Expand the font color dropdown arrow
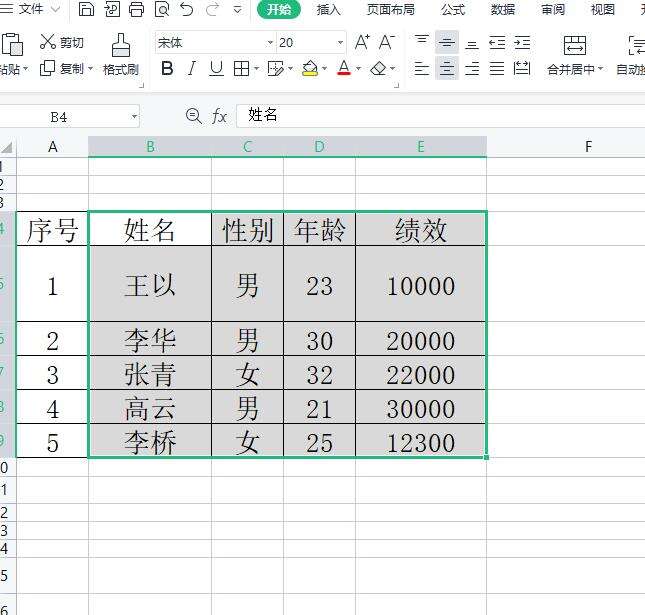645x615 pixels. pos(358,68)
